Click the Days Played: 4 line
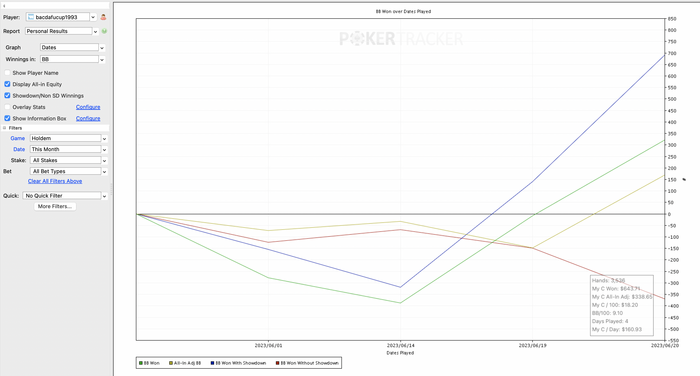 click(610, 321)
